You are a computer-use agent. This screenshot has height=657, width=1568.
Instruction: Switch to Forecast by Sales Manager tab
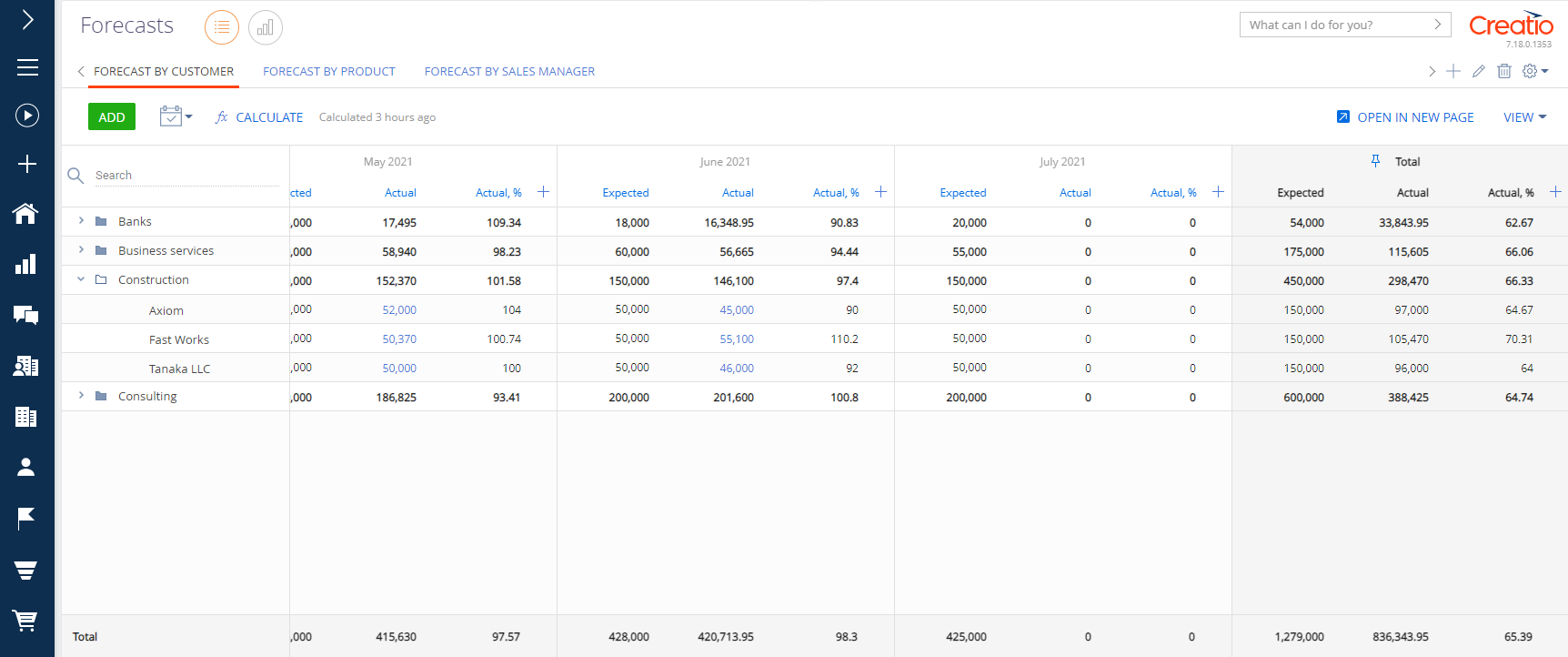509,71
